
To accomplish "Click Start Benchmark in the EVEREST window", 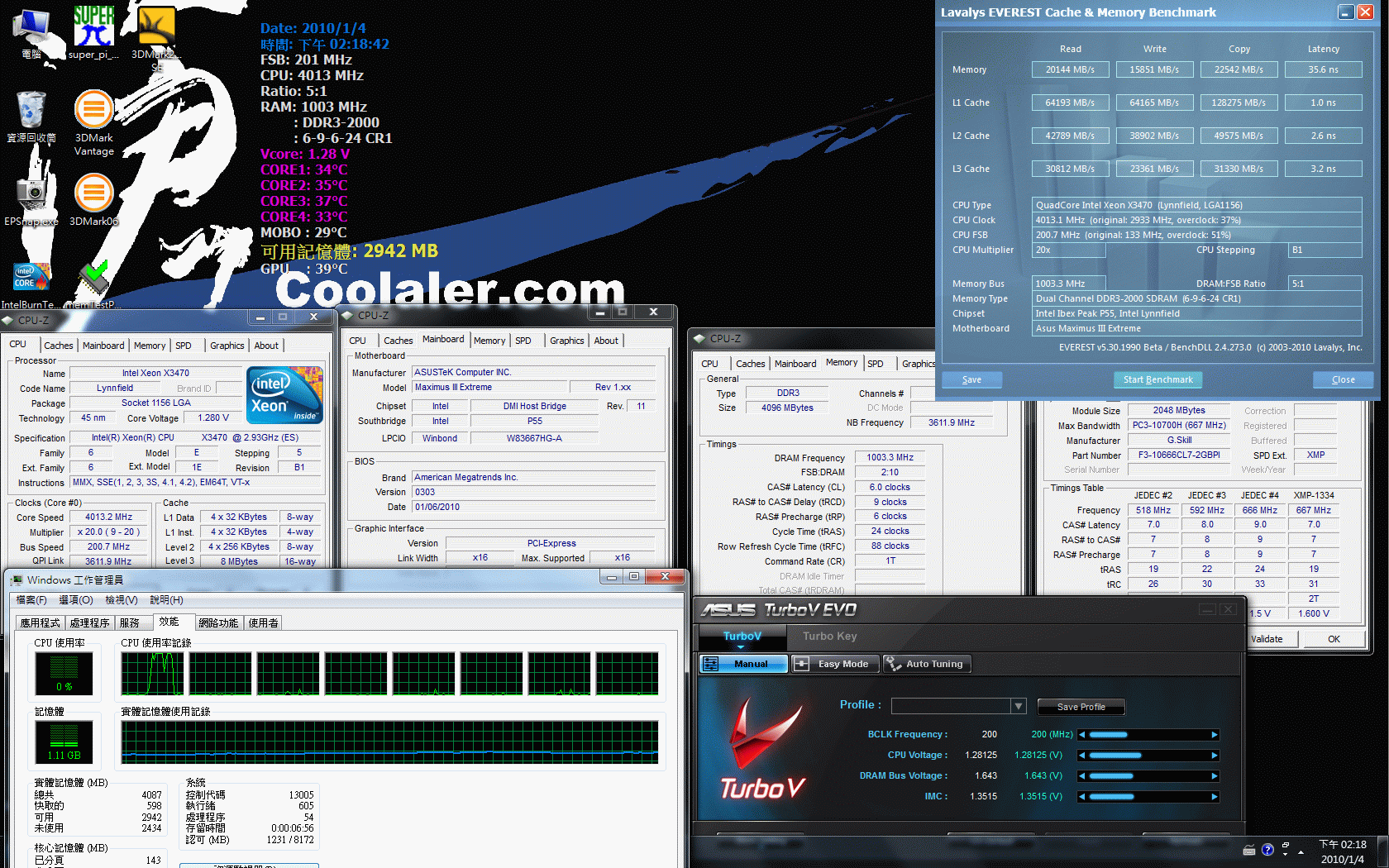I will tap(1157, 379).
